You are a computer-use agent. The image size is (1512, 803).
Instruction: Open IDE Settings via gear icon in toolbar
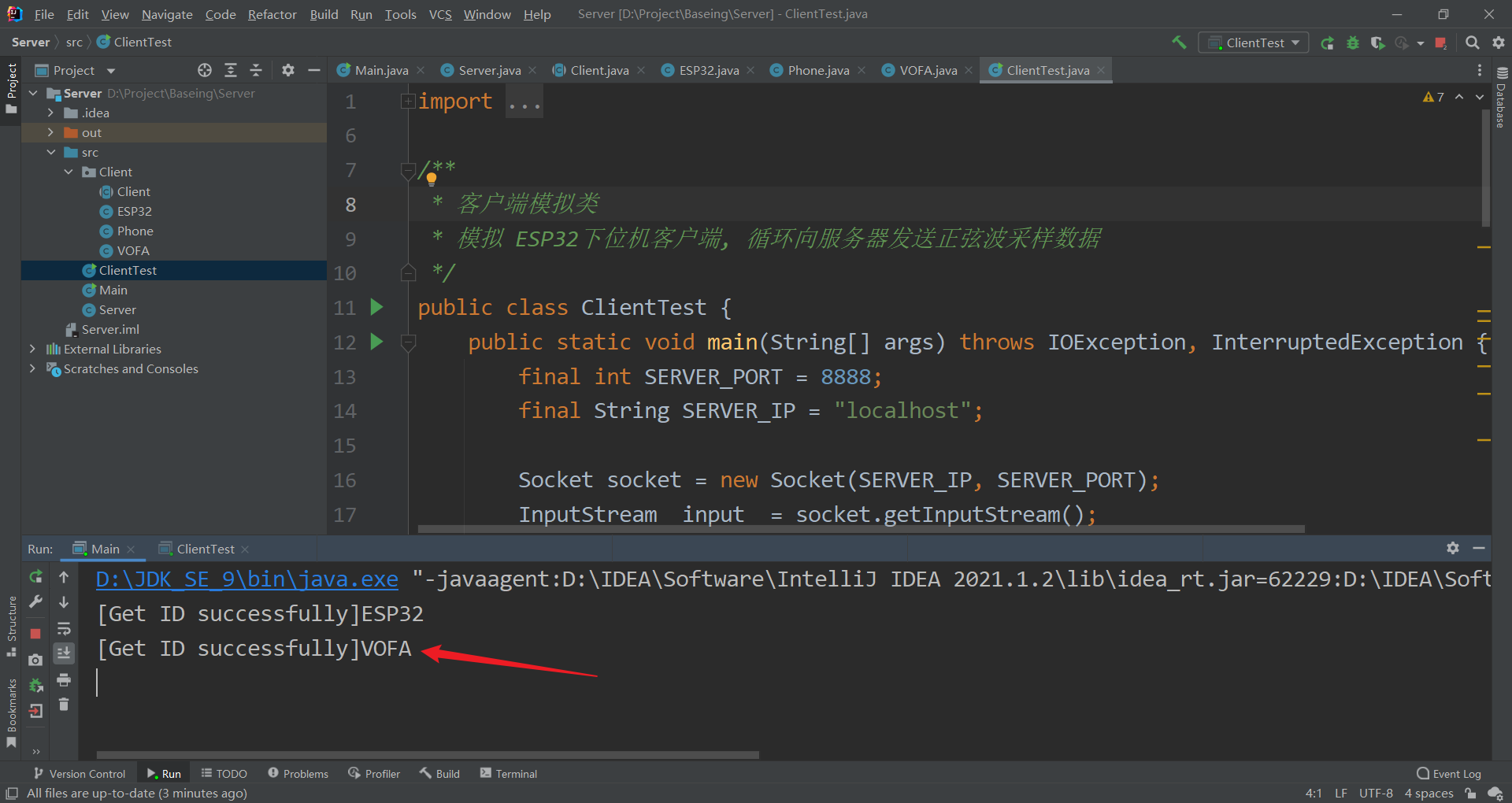tap(1499, 43)
